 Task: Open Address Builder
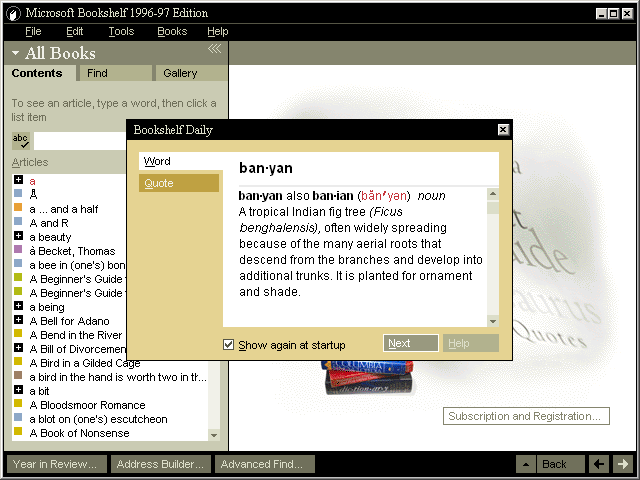coord(161,464)
